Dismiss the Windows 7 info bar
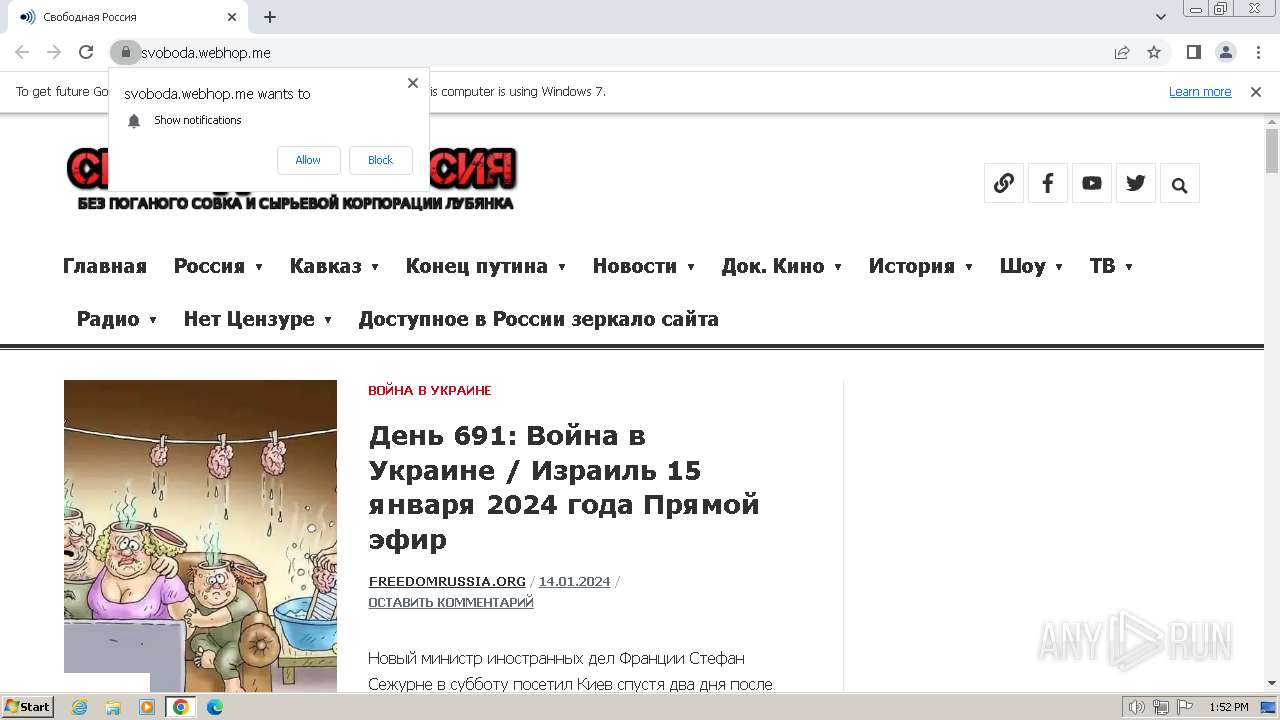This screenshot has width=1280, height=720. tap(1256, 92)
